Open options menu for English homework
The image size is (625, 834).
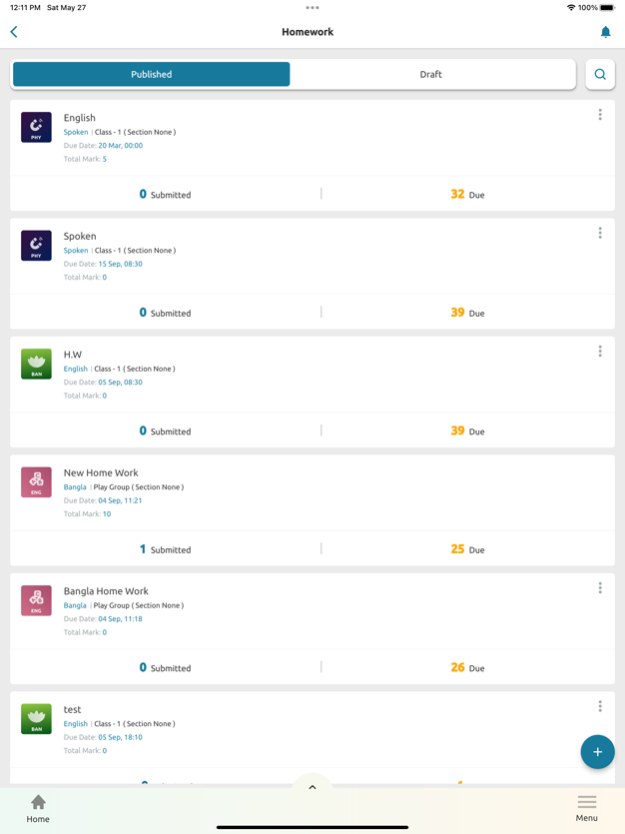[600, 114]
